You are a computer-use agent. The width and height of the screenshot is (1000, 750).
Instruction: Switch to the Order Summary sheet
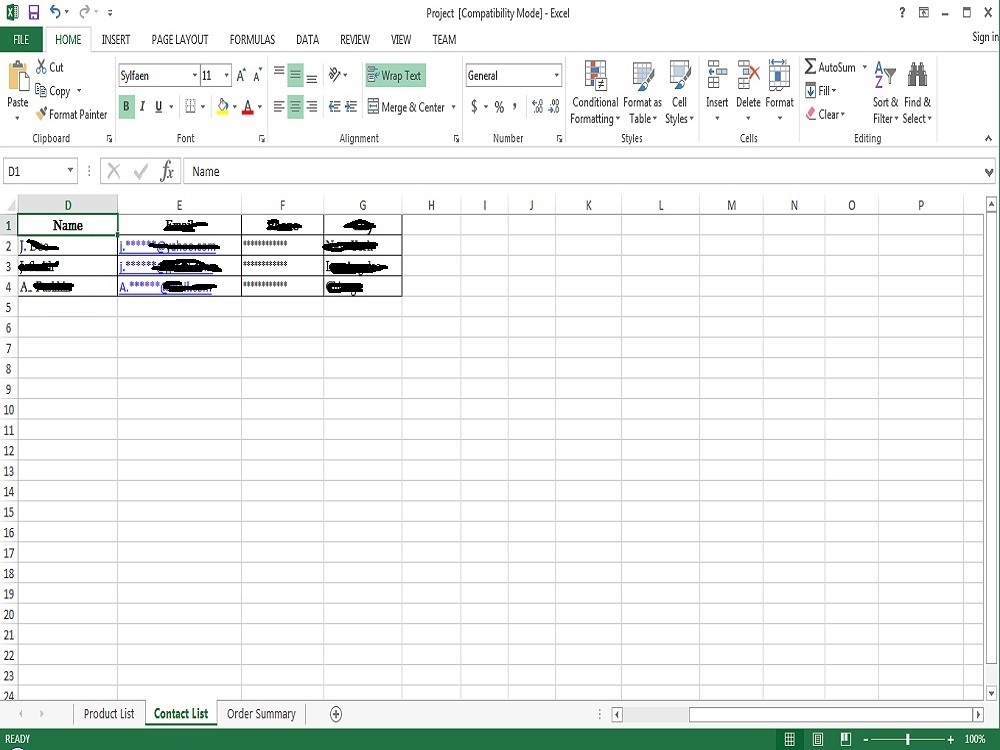pyautogui.click(x=261, y=714)
